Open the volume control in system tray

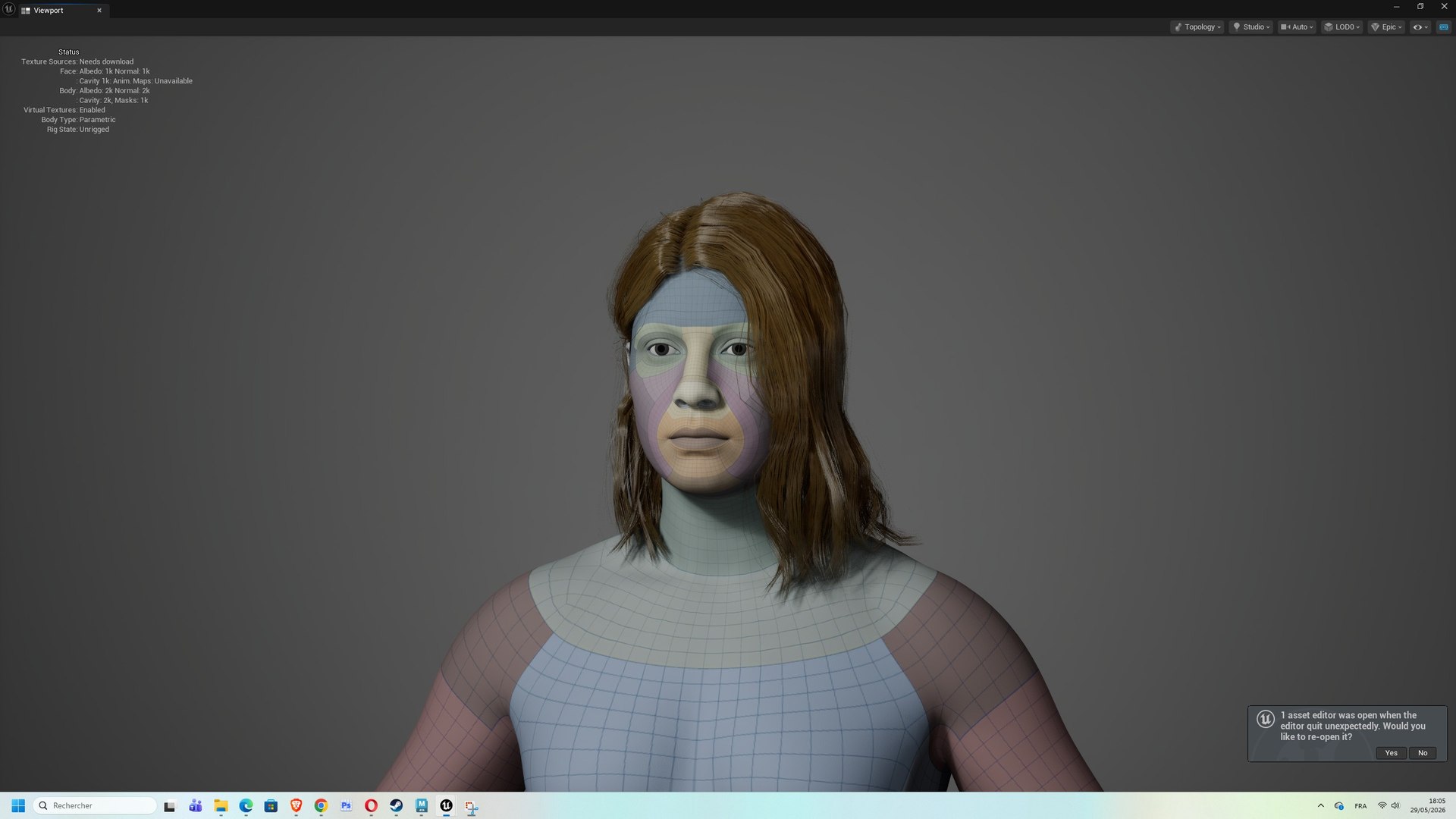pyautogui.click(x=1395, y=805)
